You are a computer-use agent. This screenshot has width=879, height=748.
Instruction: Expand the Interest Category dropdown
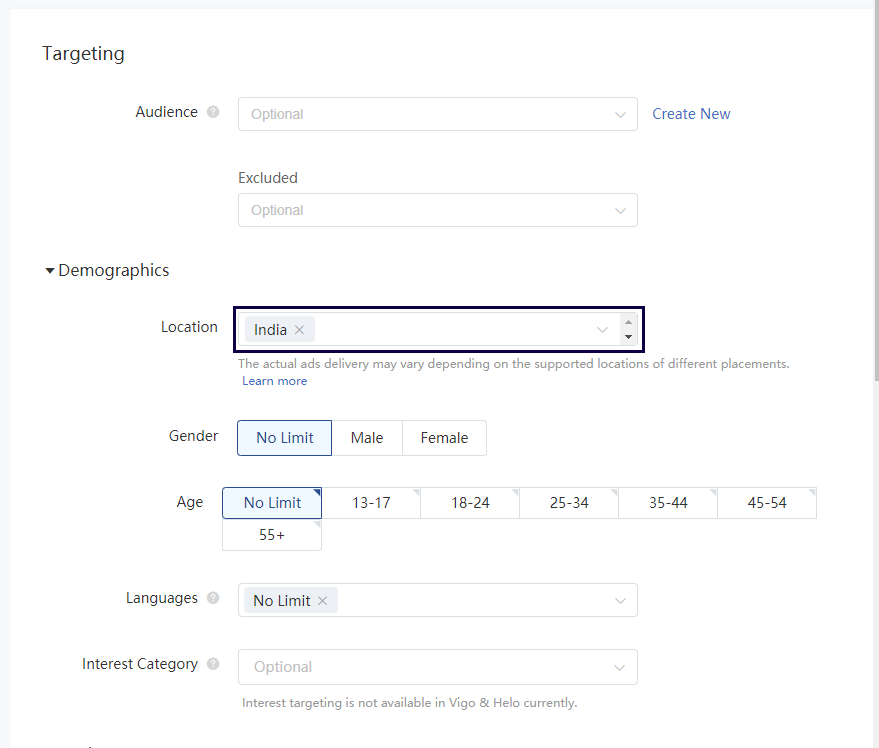(x=437, y=667)
